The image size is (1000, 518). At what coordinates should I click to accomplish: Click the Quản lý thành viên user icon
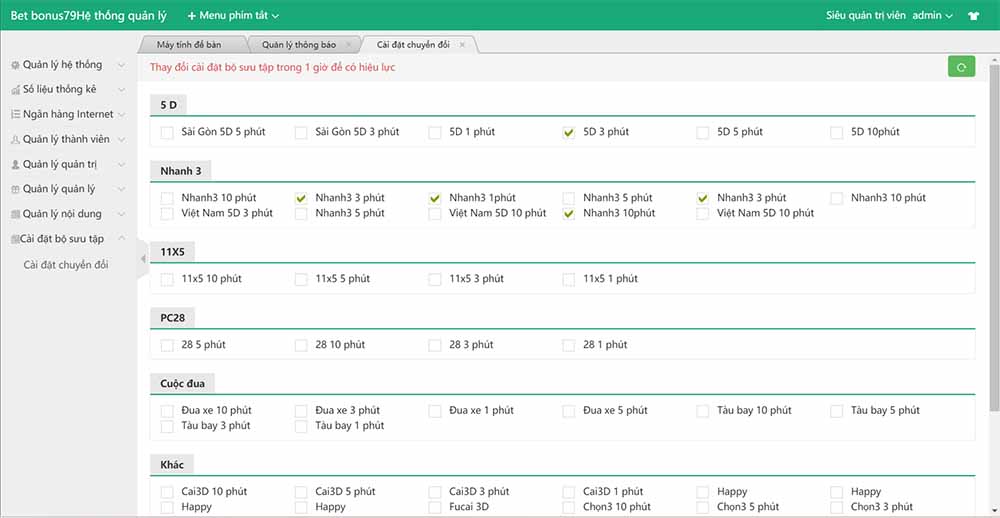[15, 140]
